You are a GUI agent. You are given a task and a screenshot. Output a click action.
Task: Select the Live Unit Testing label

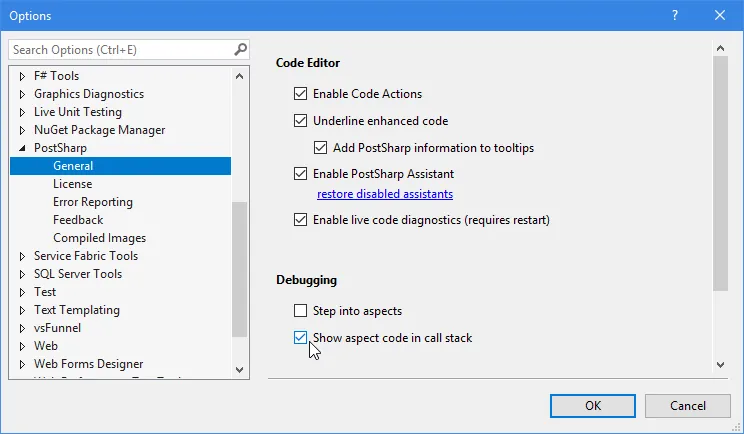78,112
